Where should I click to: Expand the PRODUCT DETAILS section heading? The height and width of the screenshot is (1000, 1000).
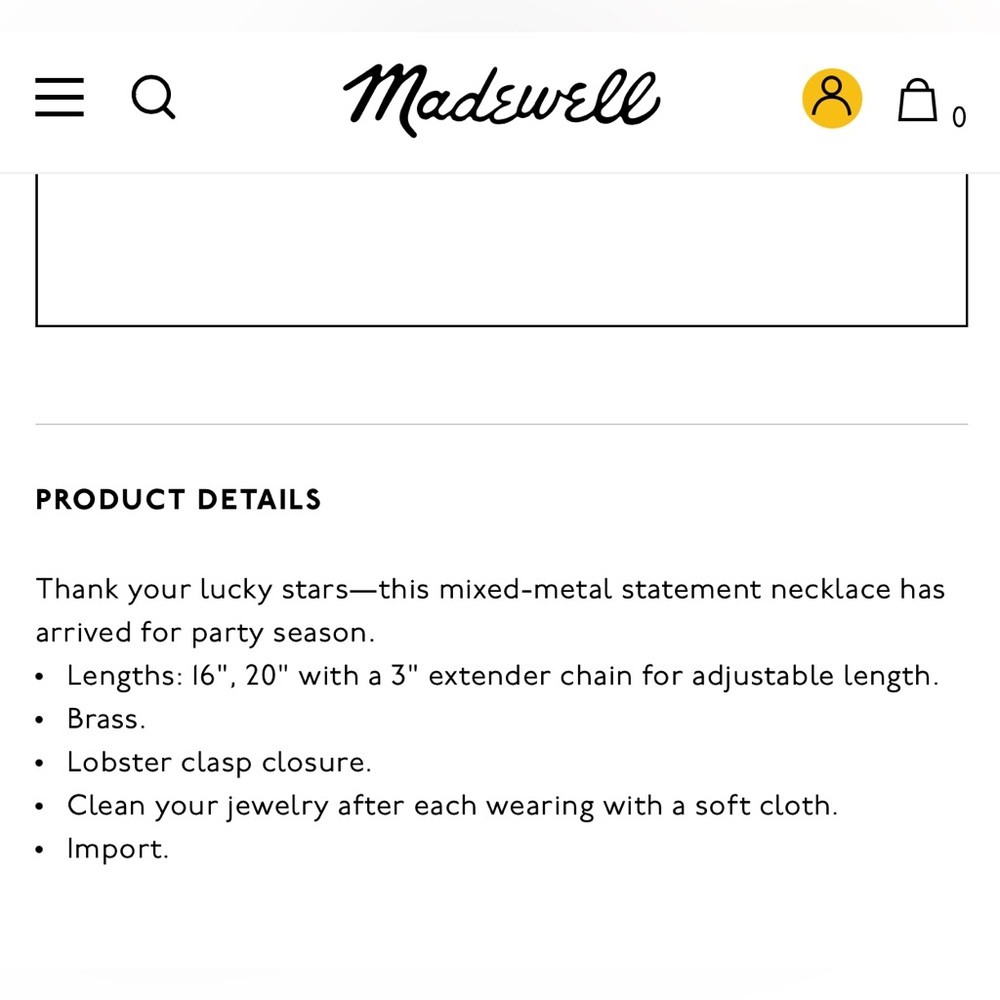pyautogui.click(x=178, y=499)
